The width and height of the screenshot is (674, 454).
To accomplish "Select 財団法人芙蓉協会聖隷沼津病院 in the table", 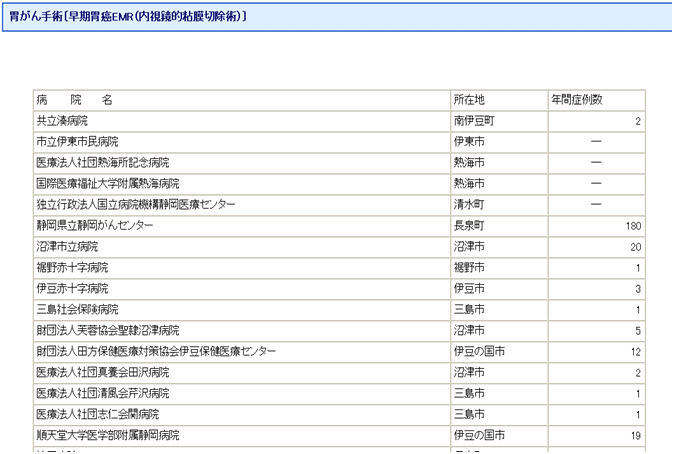I will click(107, 331).
